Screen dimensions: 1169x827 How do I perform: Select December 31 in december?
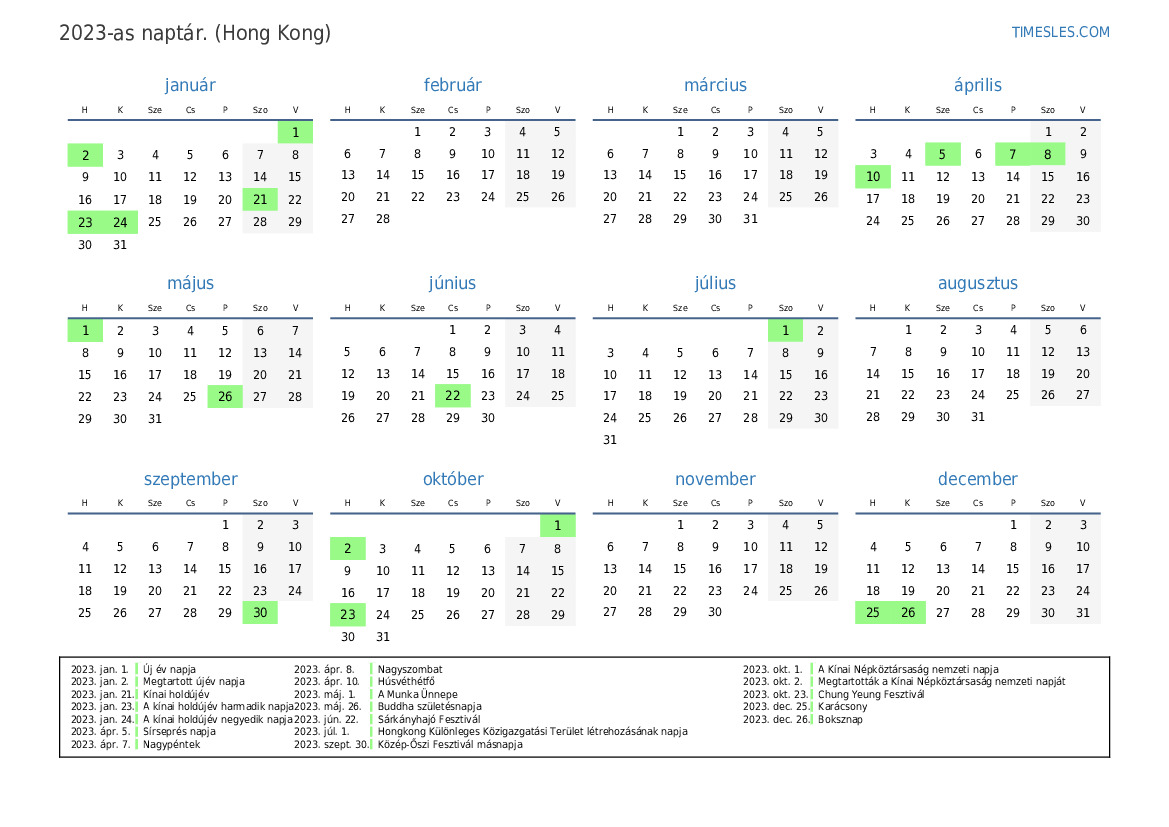[1083, 612]
